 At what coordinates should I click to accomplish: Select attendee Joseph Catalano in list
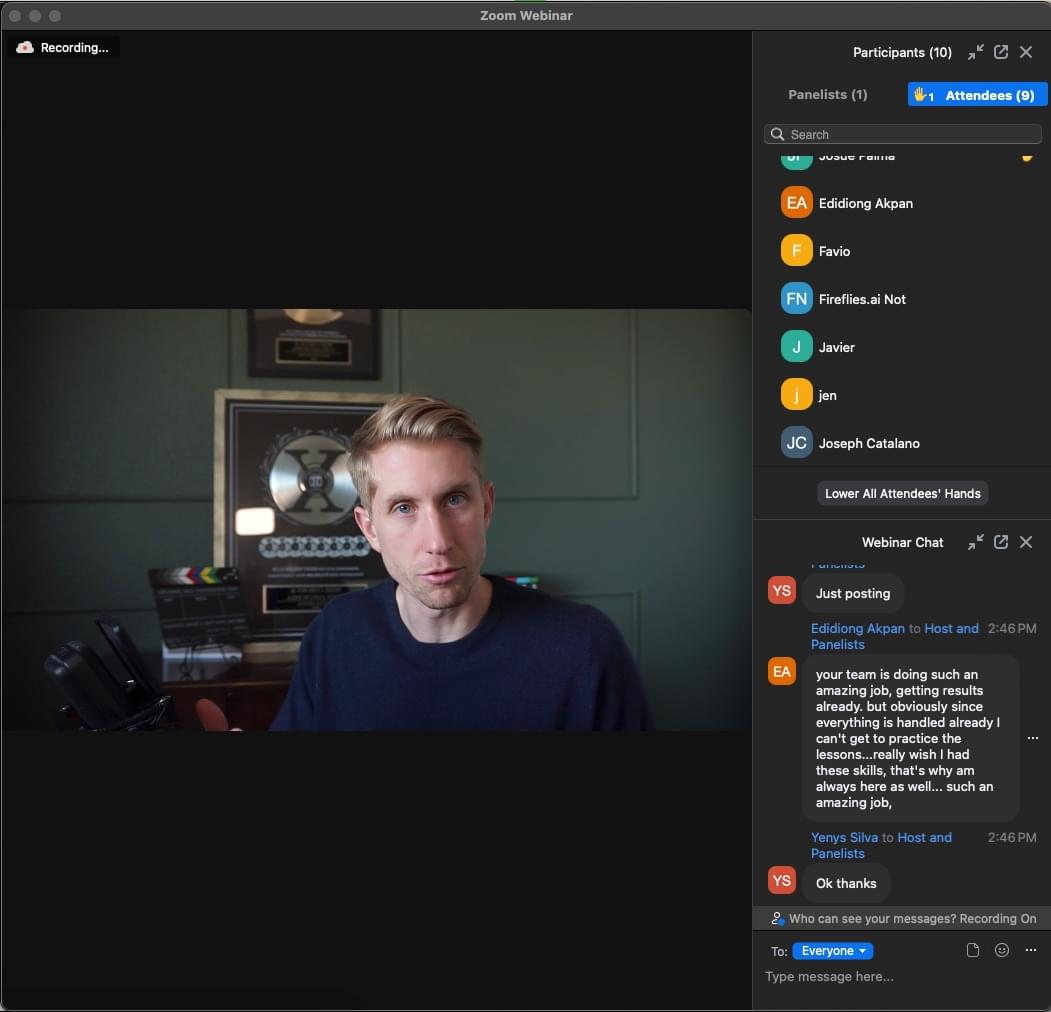pos(868,443)
